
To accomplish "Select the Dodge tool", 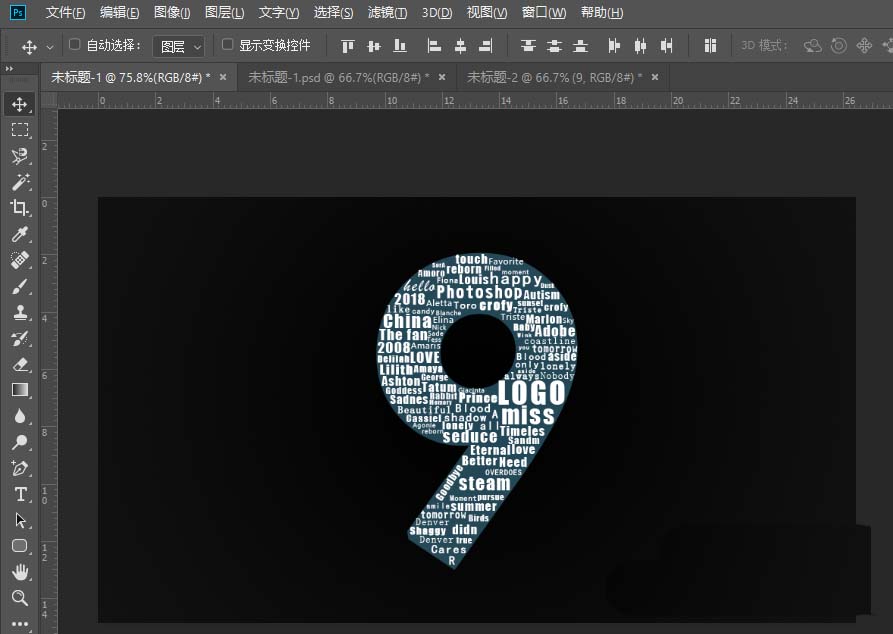I will pyautogui.click(x=20, y=442).
